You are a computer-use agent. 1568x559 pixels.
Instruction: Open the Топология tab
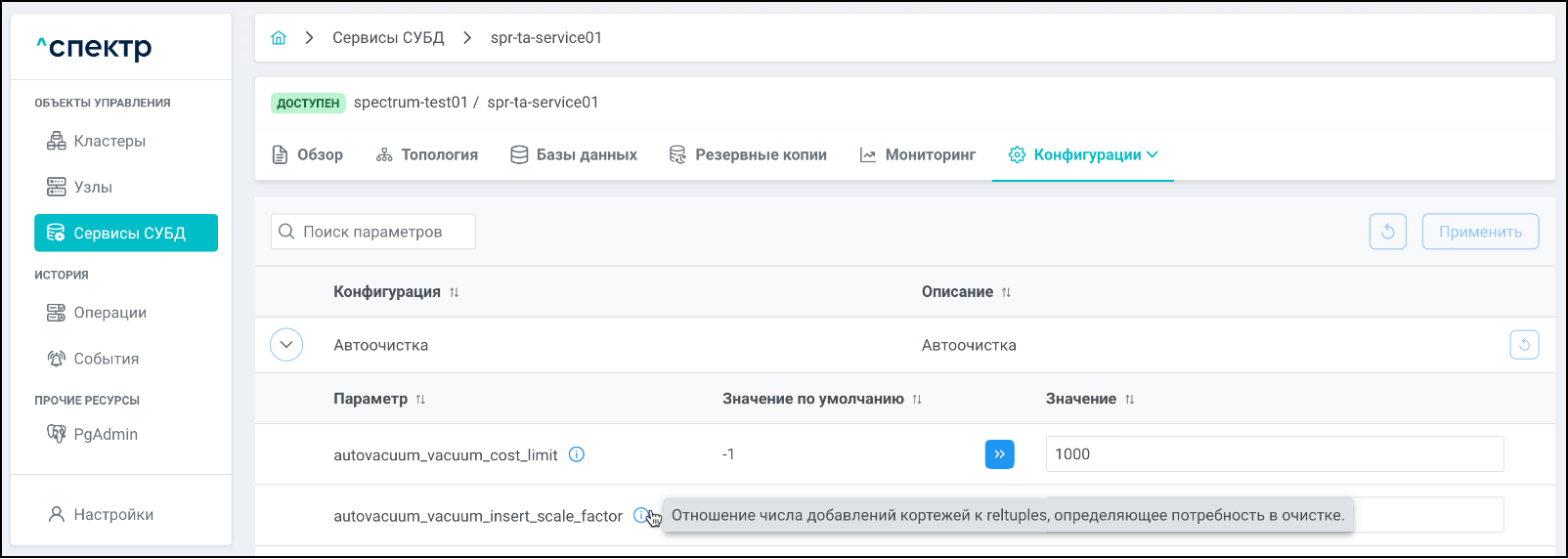pos(427,154)
